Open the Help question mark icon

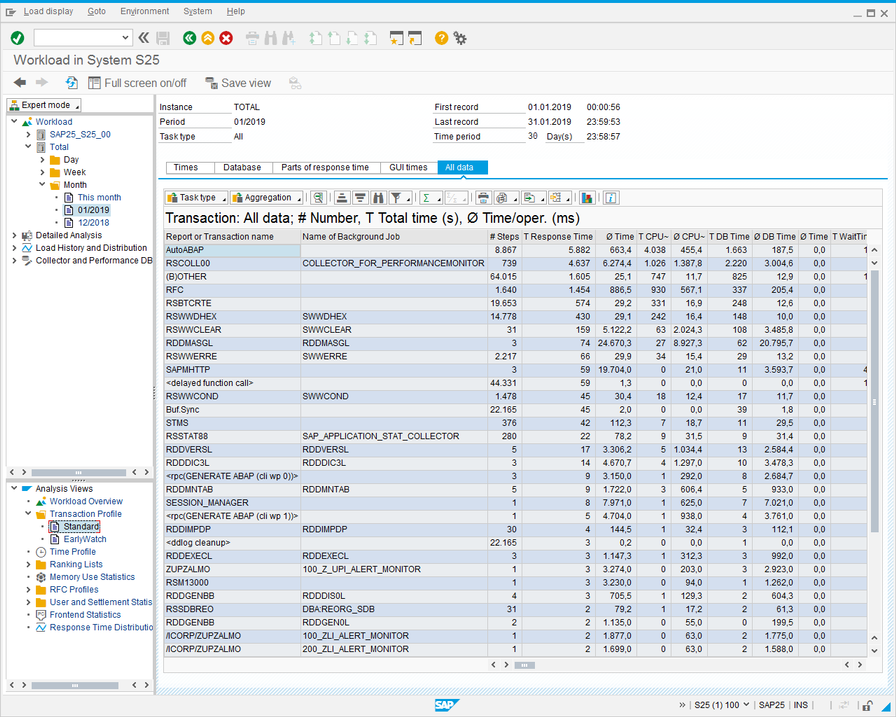[439, 38]
